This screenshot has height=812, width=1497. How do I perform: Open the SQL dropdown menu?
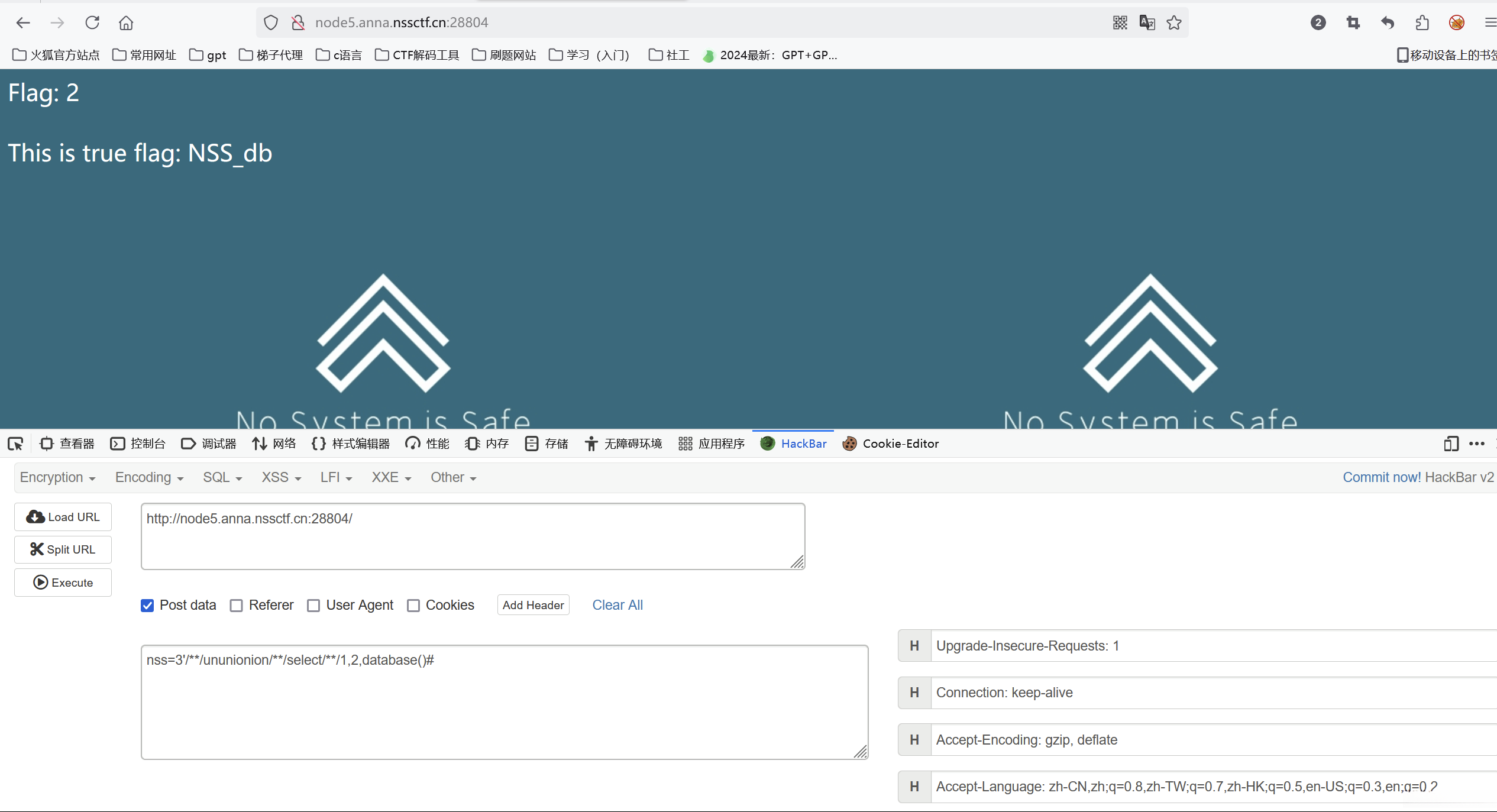click(222, 477)
